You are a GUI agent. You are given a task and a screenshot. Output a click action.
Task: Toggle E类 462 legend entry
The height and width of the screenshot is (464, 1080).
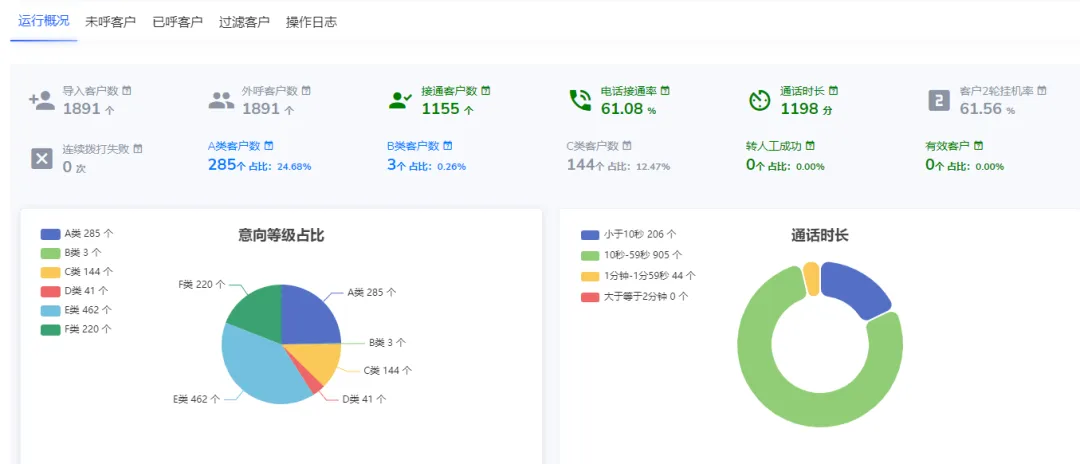coord(76,310)
